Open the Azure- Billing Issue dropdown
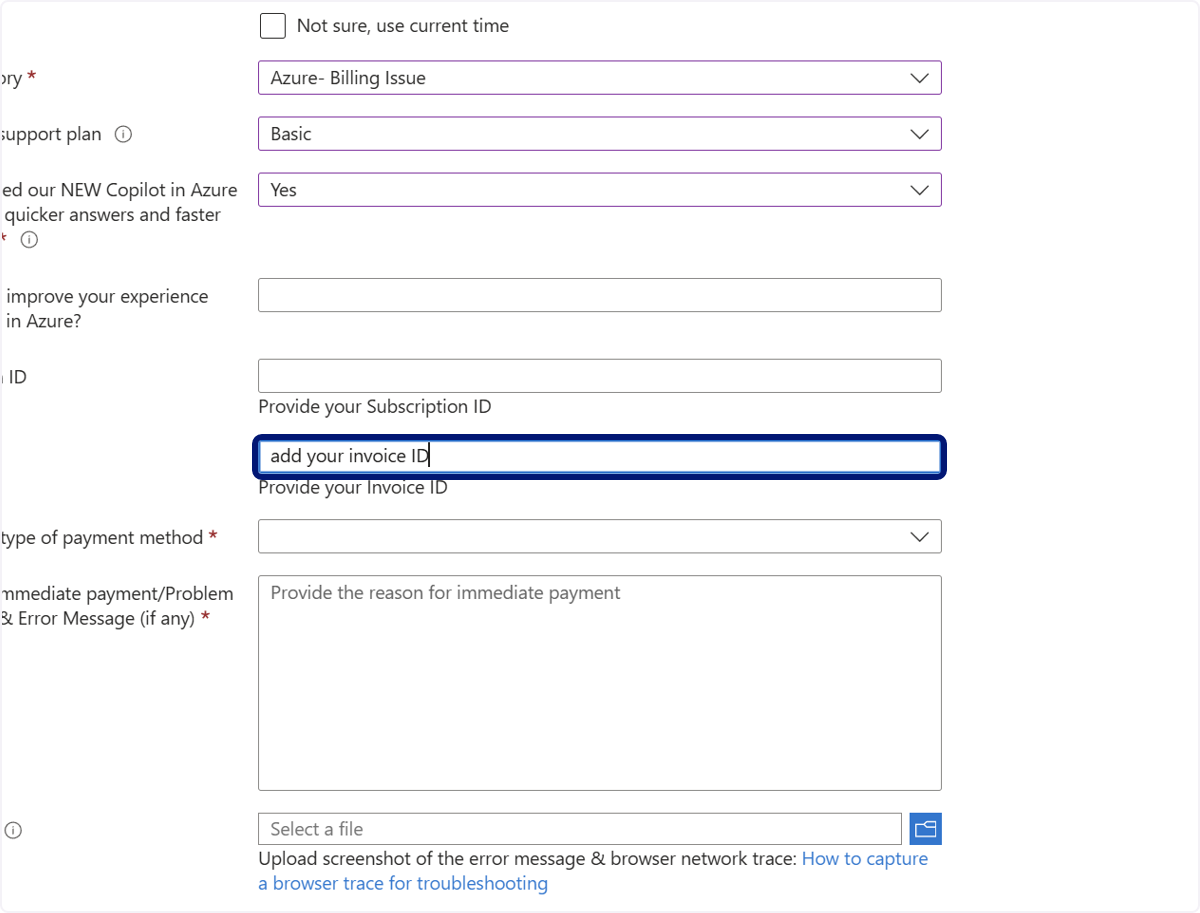Screen dimensions: 1200x913 (600, 78)
